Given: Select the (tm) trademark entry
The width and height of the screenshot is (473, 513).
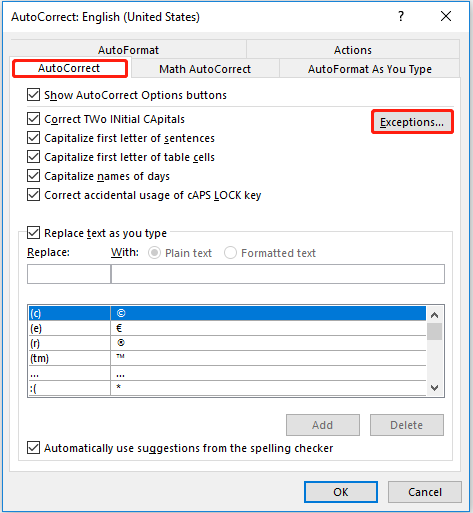Looking at the screenshot, I should (x=227, y=358).
